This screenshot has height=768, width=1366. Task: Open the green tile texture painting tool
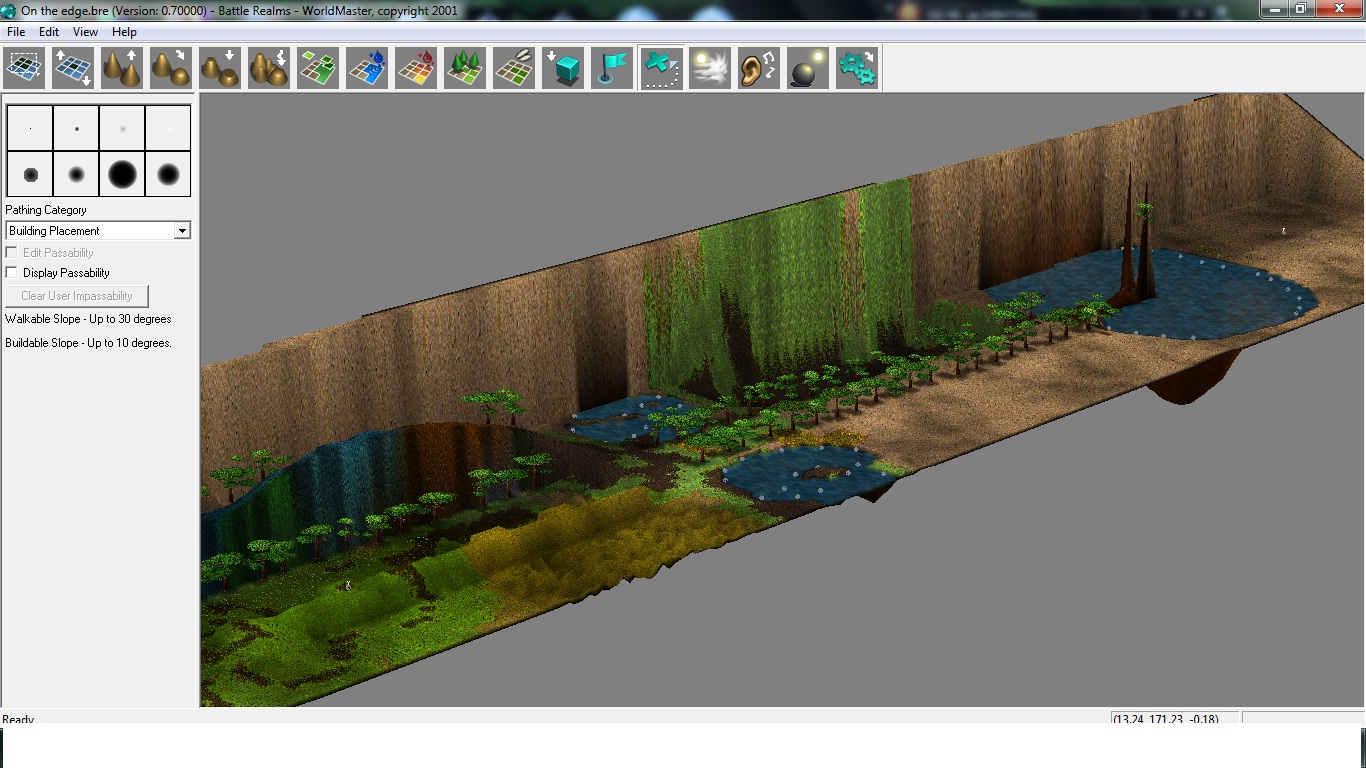point(318,68)
